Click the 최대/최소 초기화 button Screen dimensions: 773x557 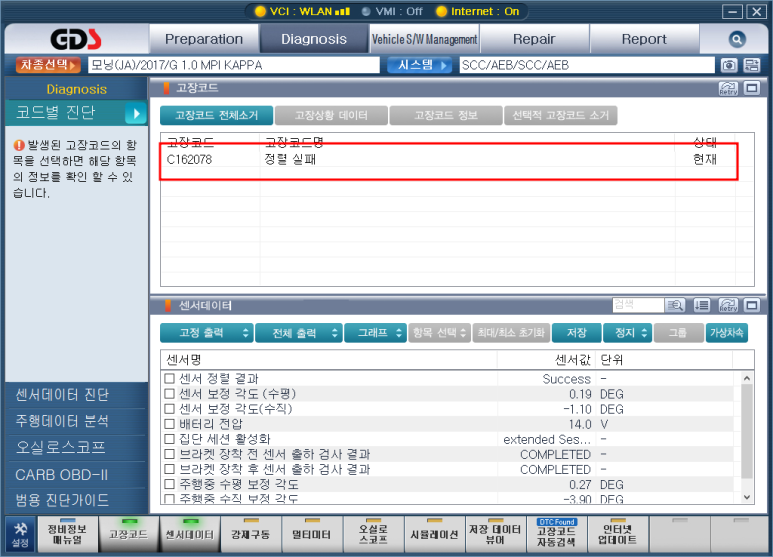coord(511,333)
